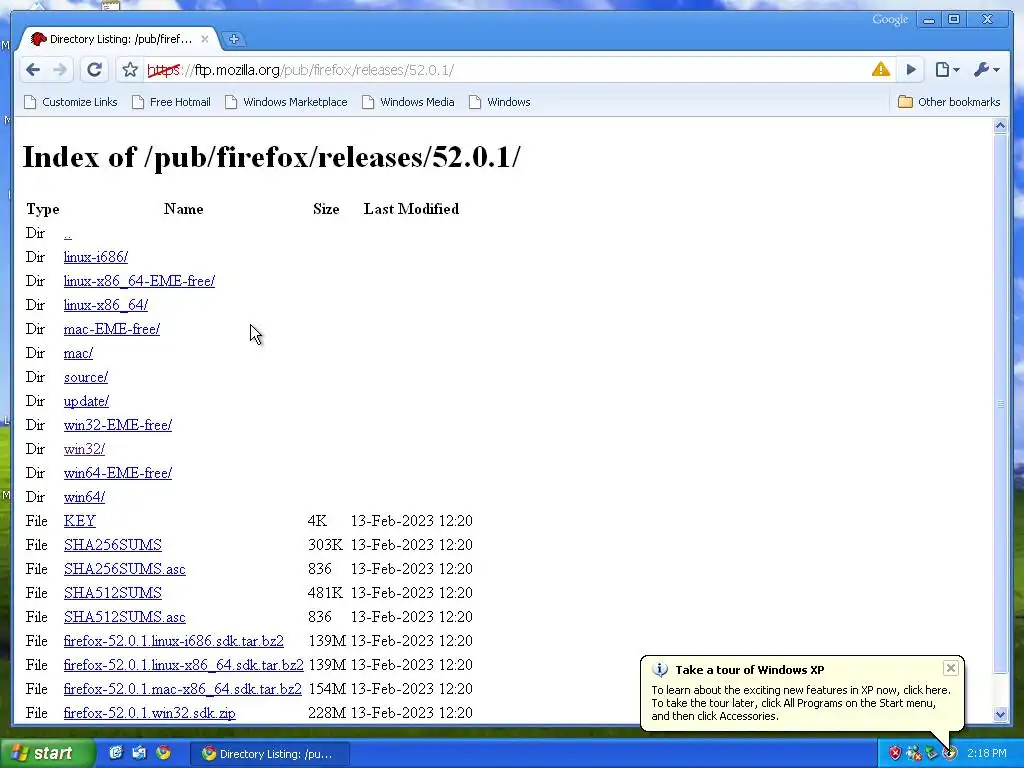The image size is (1024, 768).
Task: Open the SHA256SUMS.asc file link
Action: [x=125, y=569]
